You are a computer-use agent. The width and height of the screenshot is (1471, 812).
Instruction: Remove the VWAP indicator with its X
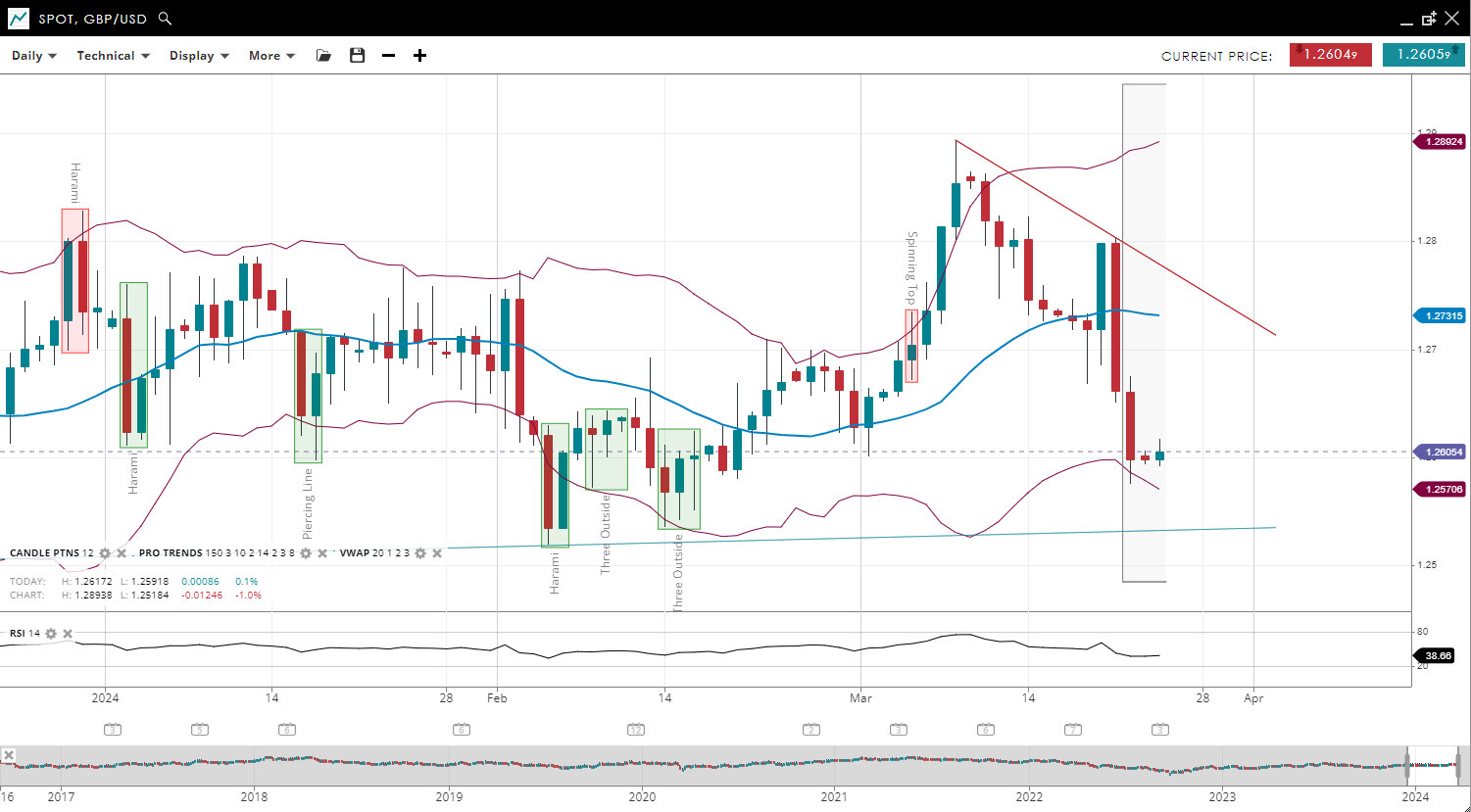tap(437, 553)
